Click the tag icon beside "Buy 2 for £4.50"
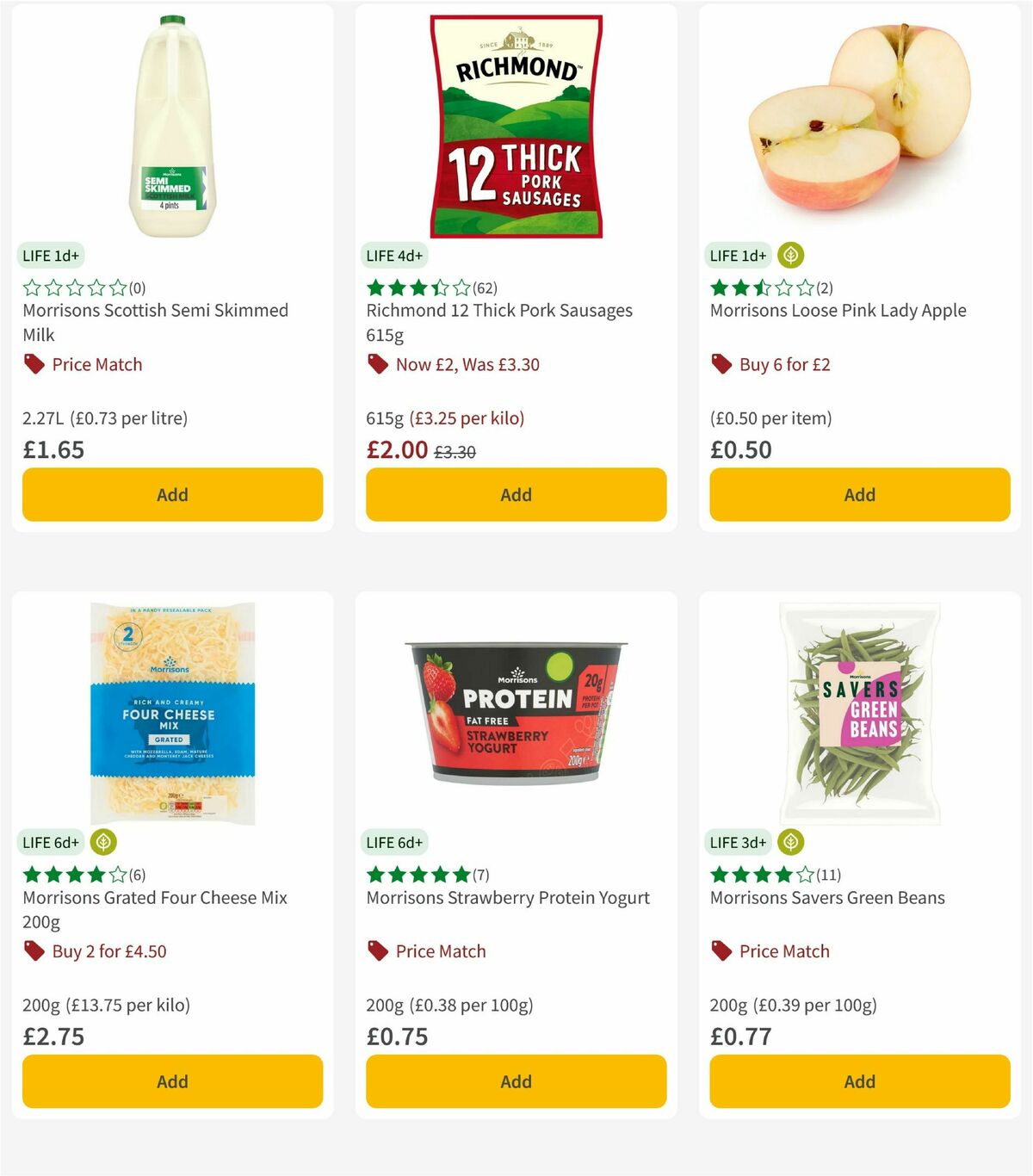1033x1176 pixels. tap(34, 951)
